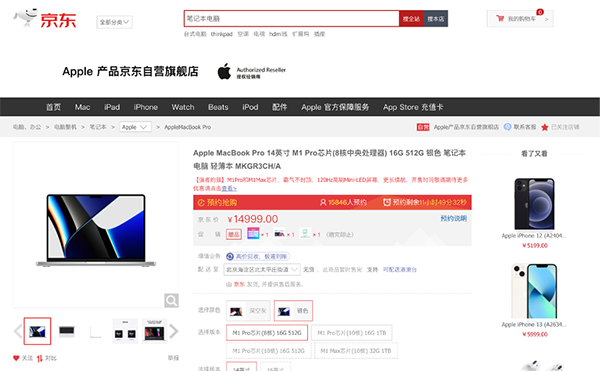Open the iPod nav tab
The height and width of the screenshot is (371, 600).
coord(250,107)
